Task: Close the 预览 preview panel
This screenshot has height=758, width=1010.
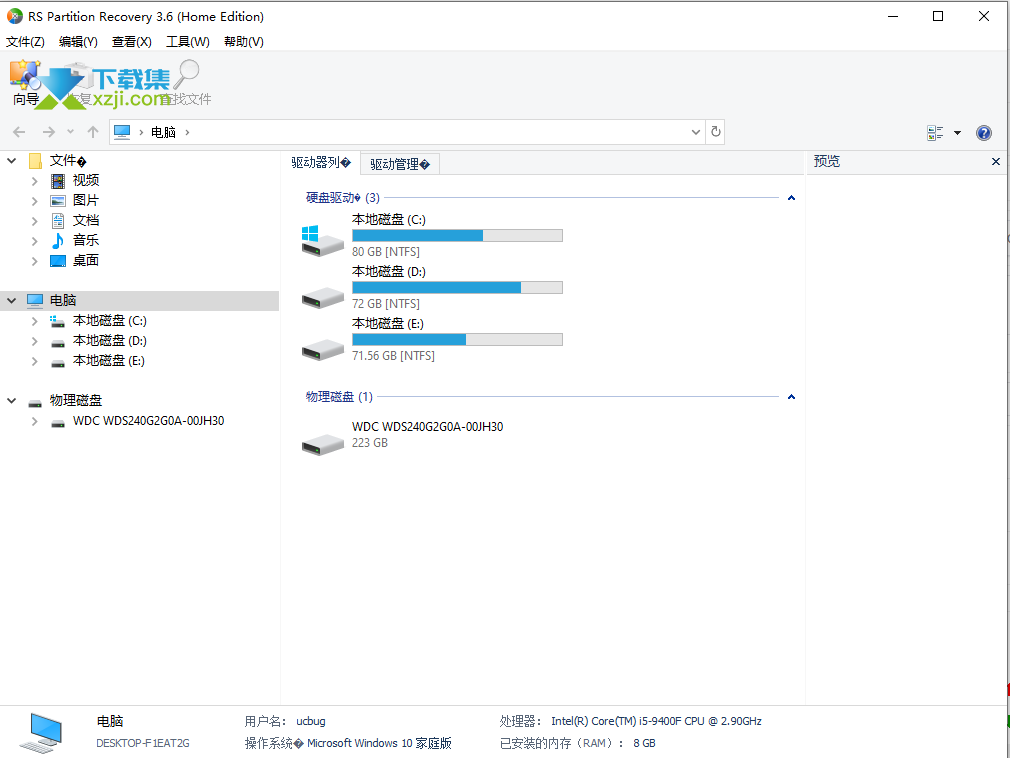Action: tap(996, 162)
